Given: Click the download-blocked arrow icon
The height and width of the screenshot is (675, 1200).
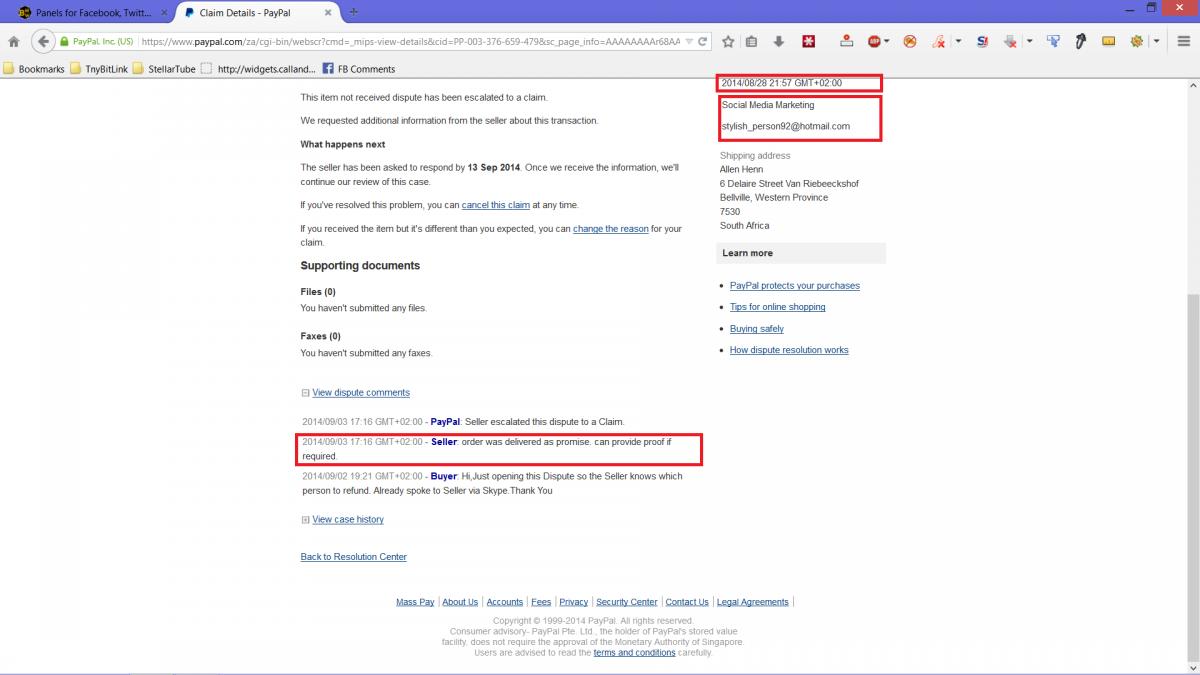Looking at the screenshot, I should point(1011,42).
